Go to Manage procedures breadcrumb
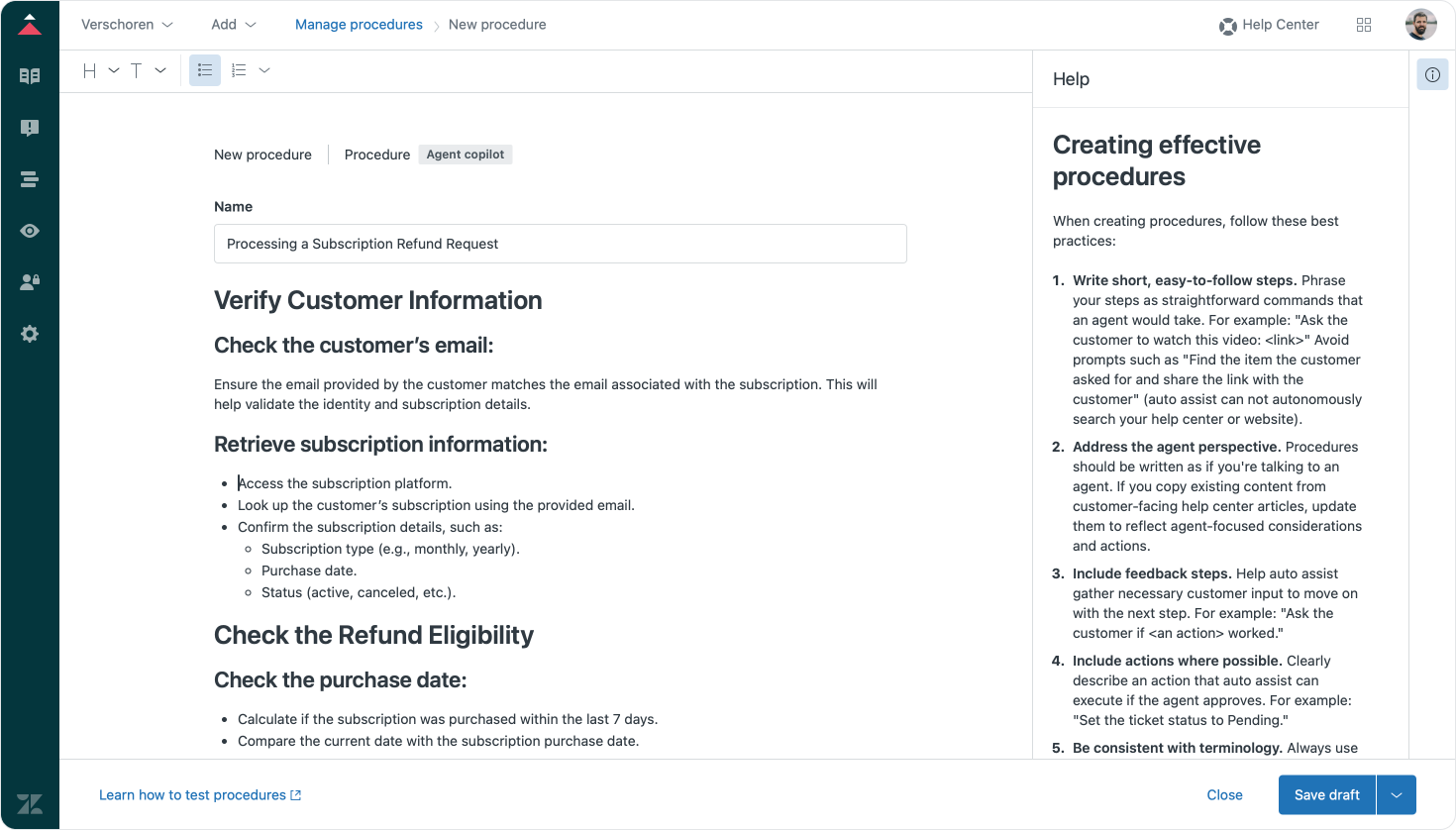 point(359,25)
